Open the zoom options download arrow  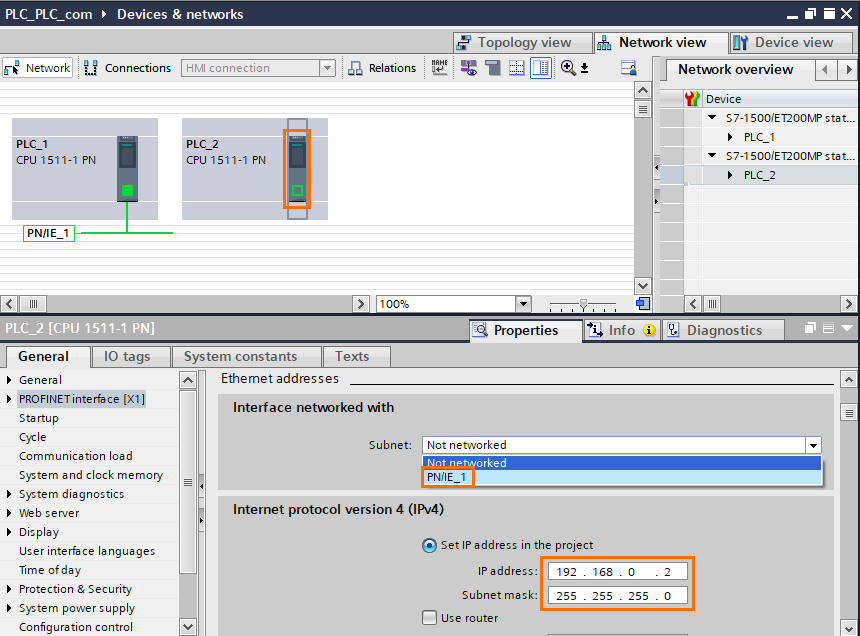click(x=585, y=68)
